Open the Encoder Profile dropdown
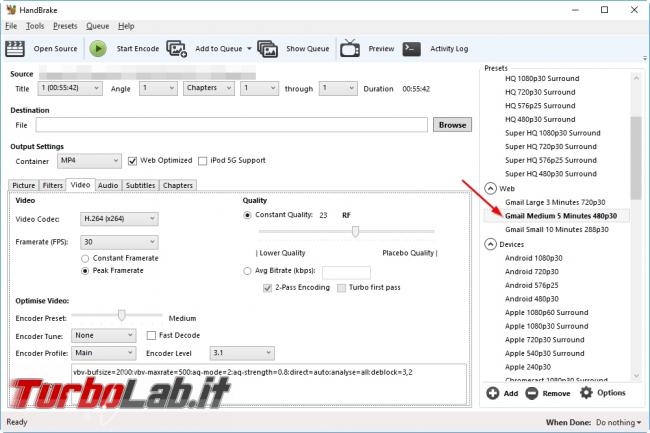This screenshot has height=433, width=650. (x=104, y=353)
